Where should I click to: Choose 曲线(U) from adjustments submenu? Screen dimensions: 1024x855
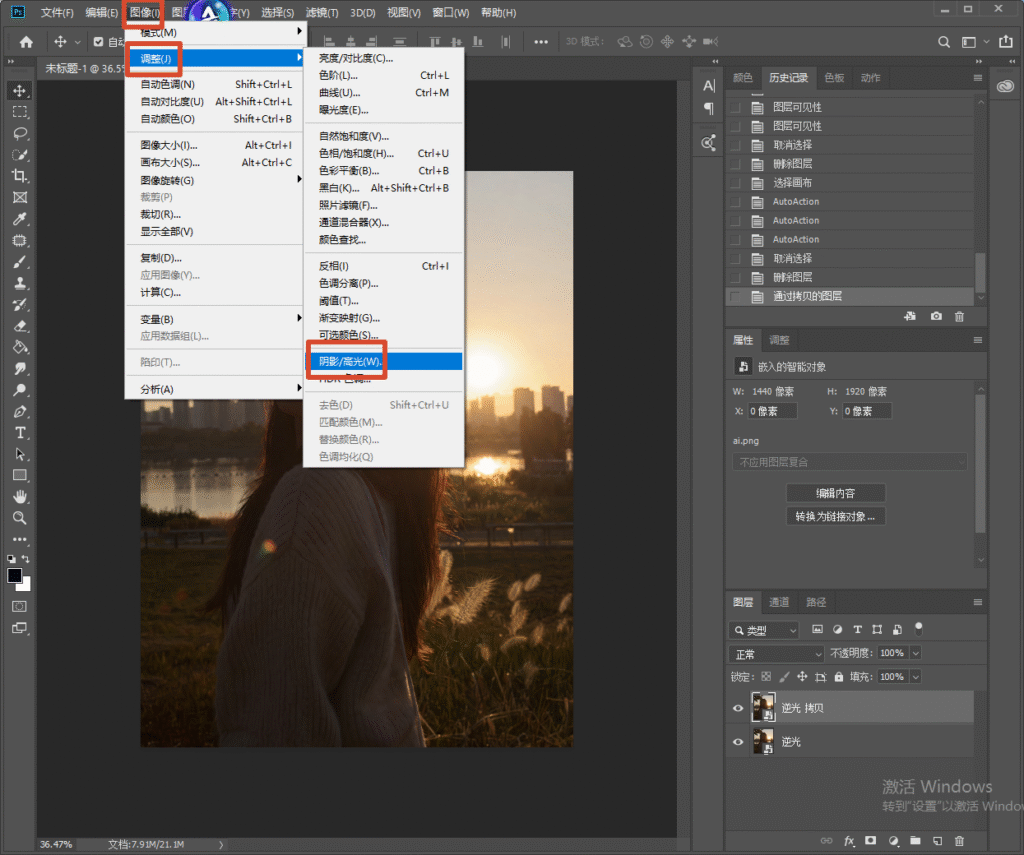pos(384,93)
